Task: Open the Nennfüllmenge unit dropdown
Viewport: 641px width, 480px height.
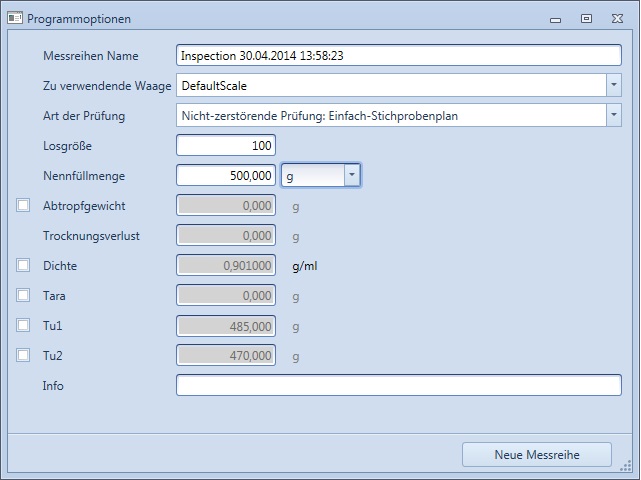Action: click(351, 176)
